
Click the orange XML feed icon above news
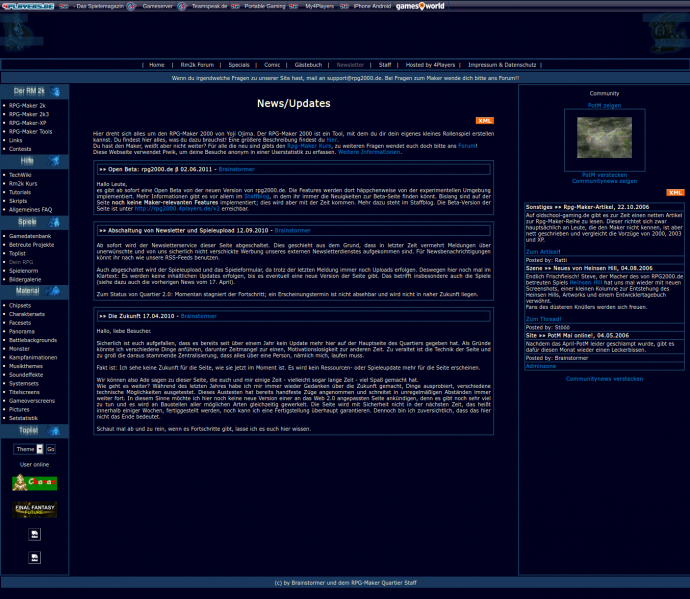484,121
